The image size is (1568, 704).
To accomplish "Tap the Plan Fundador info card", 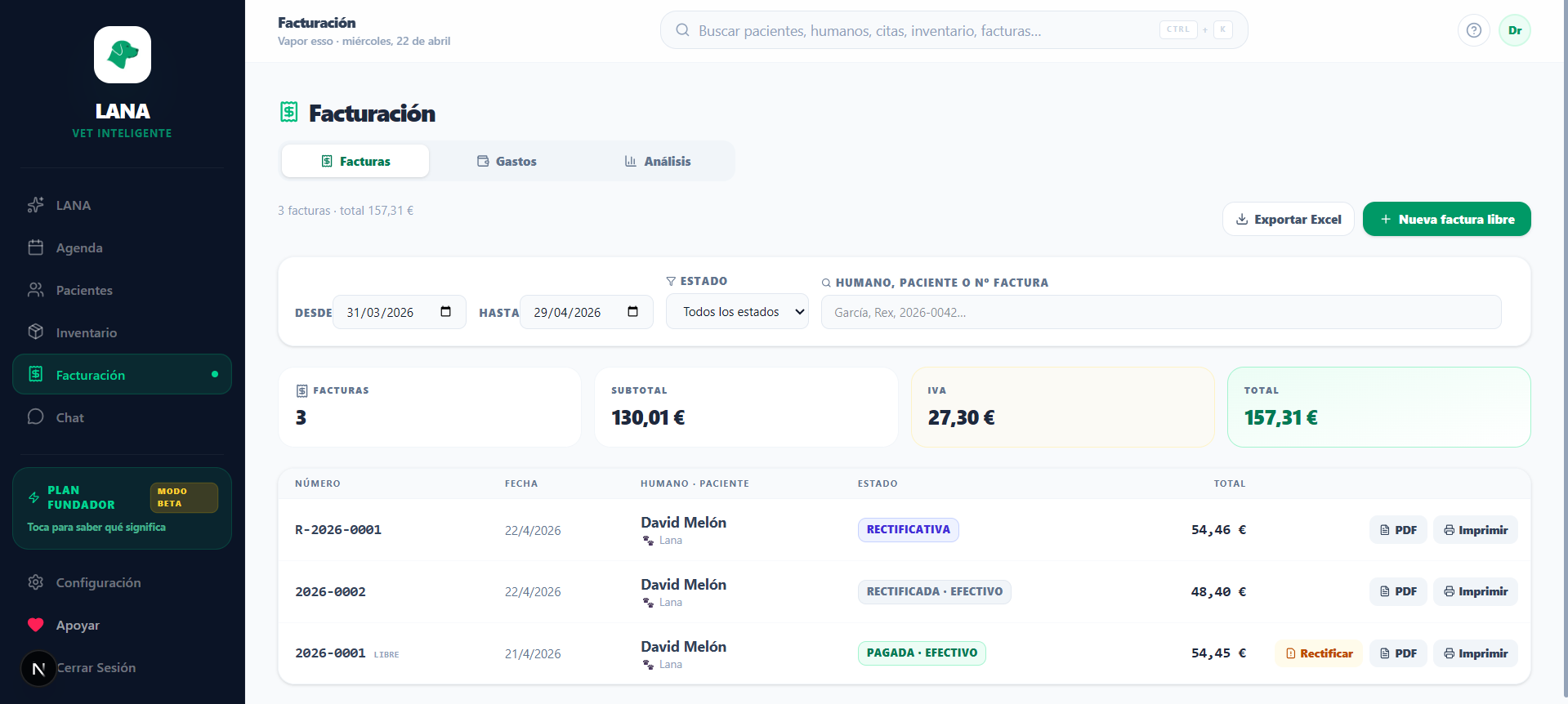I will [x=122, y=508].
